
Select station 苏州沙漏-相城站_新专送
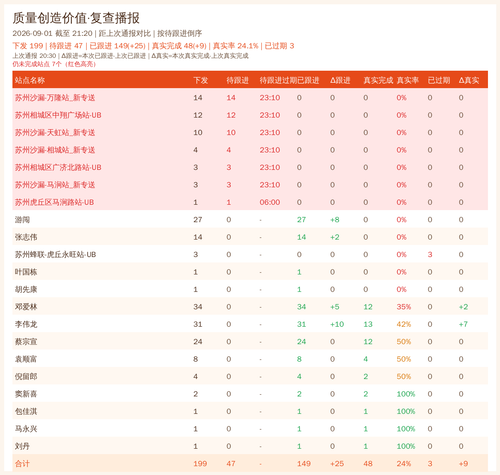pos(55,150)
